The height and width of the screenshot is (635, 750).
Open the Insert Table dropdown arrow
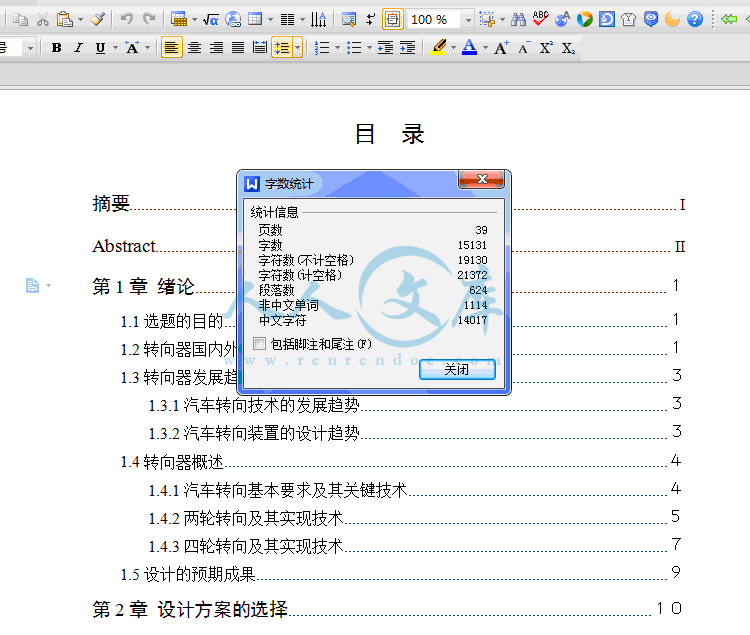pos(194,20)
